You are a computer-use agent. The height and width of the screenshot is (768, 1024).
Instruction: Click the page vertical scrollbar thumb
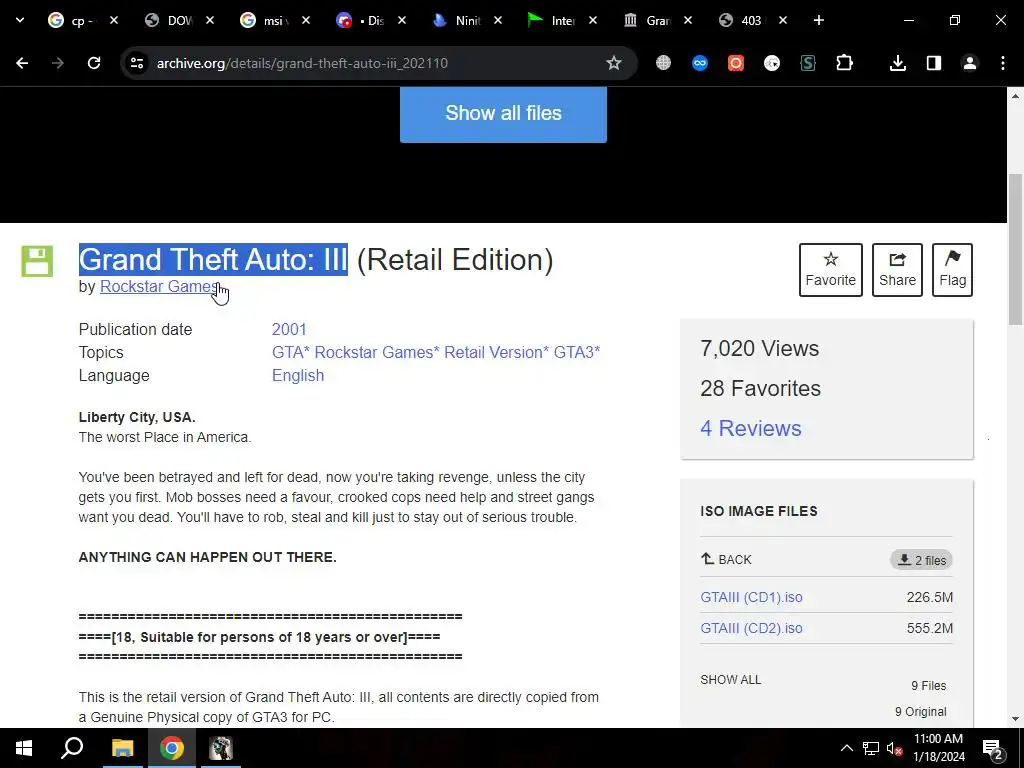click(1015, 249)
